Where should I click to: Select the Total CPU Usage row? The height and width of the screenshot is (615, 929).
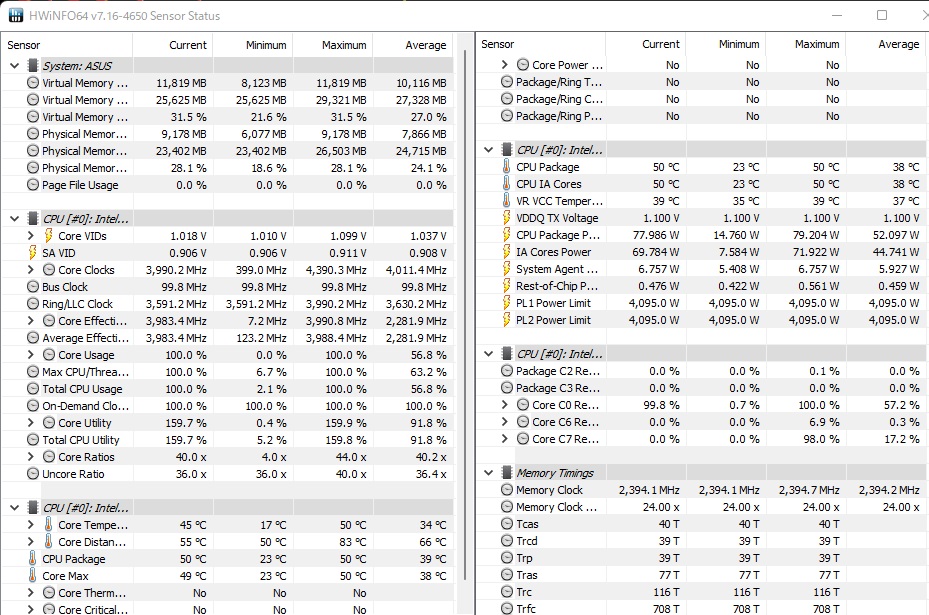[x=228, y=389]
